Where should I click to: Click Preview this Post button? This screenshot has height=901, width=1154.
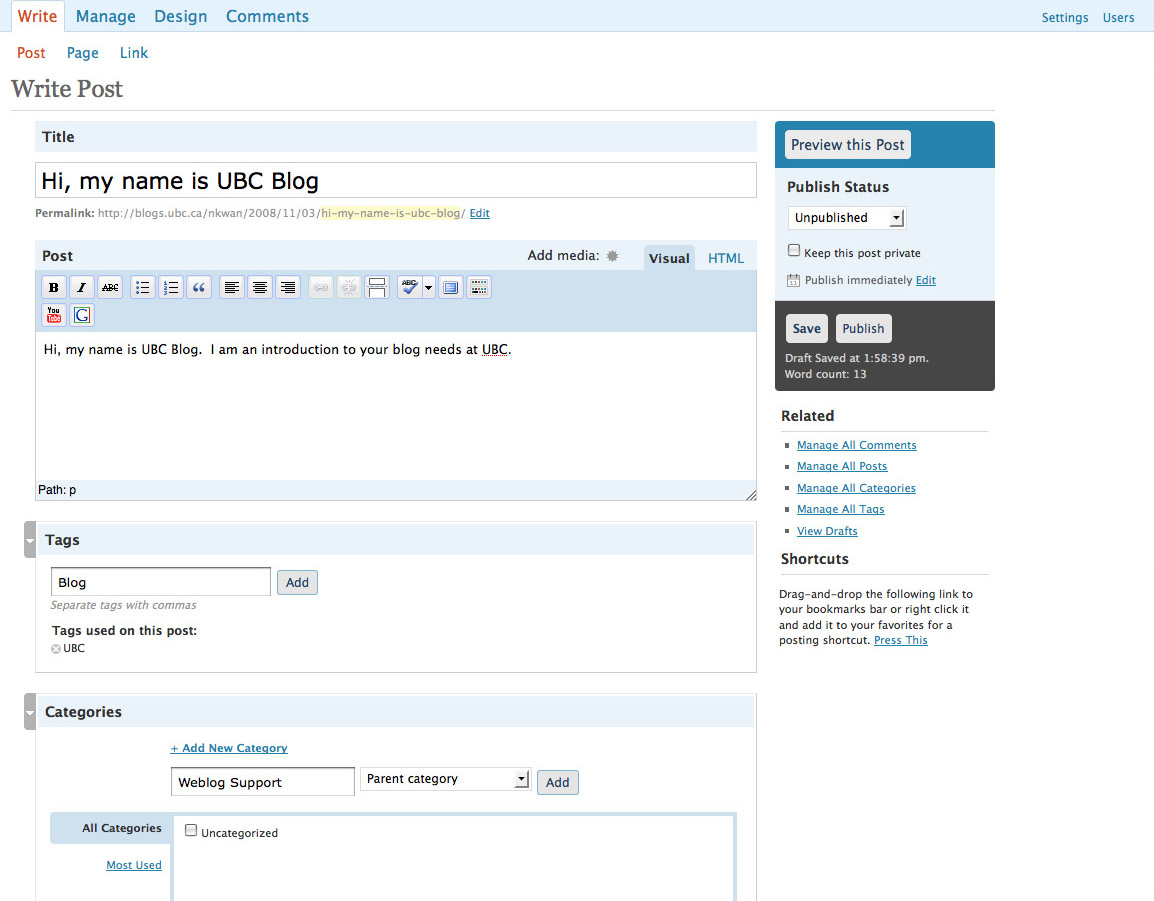tap(848, 145)
